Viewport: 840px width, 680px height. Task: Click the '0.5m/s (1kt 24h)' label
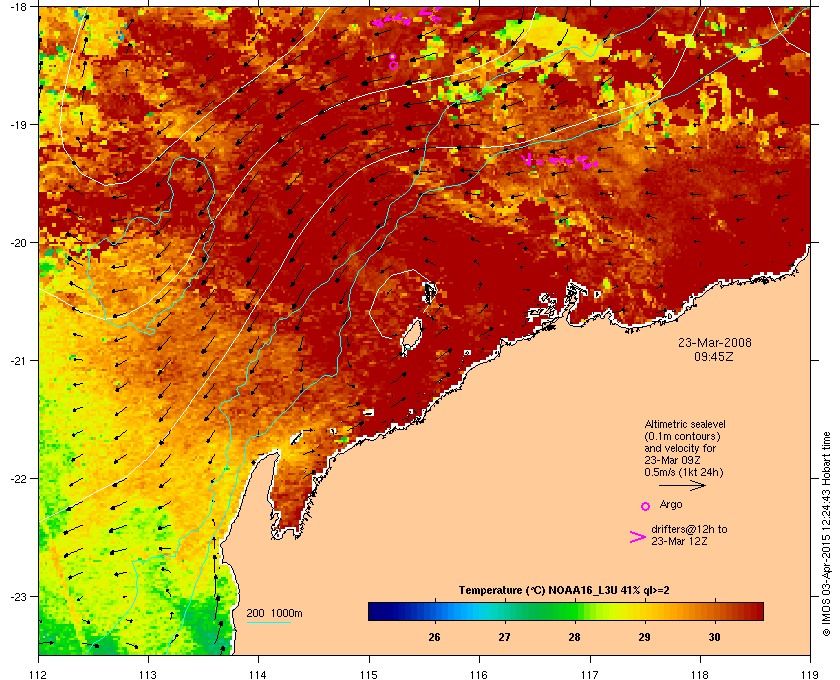coord(684,473)
